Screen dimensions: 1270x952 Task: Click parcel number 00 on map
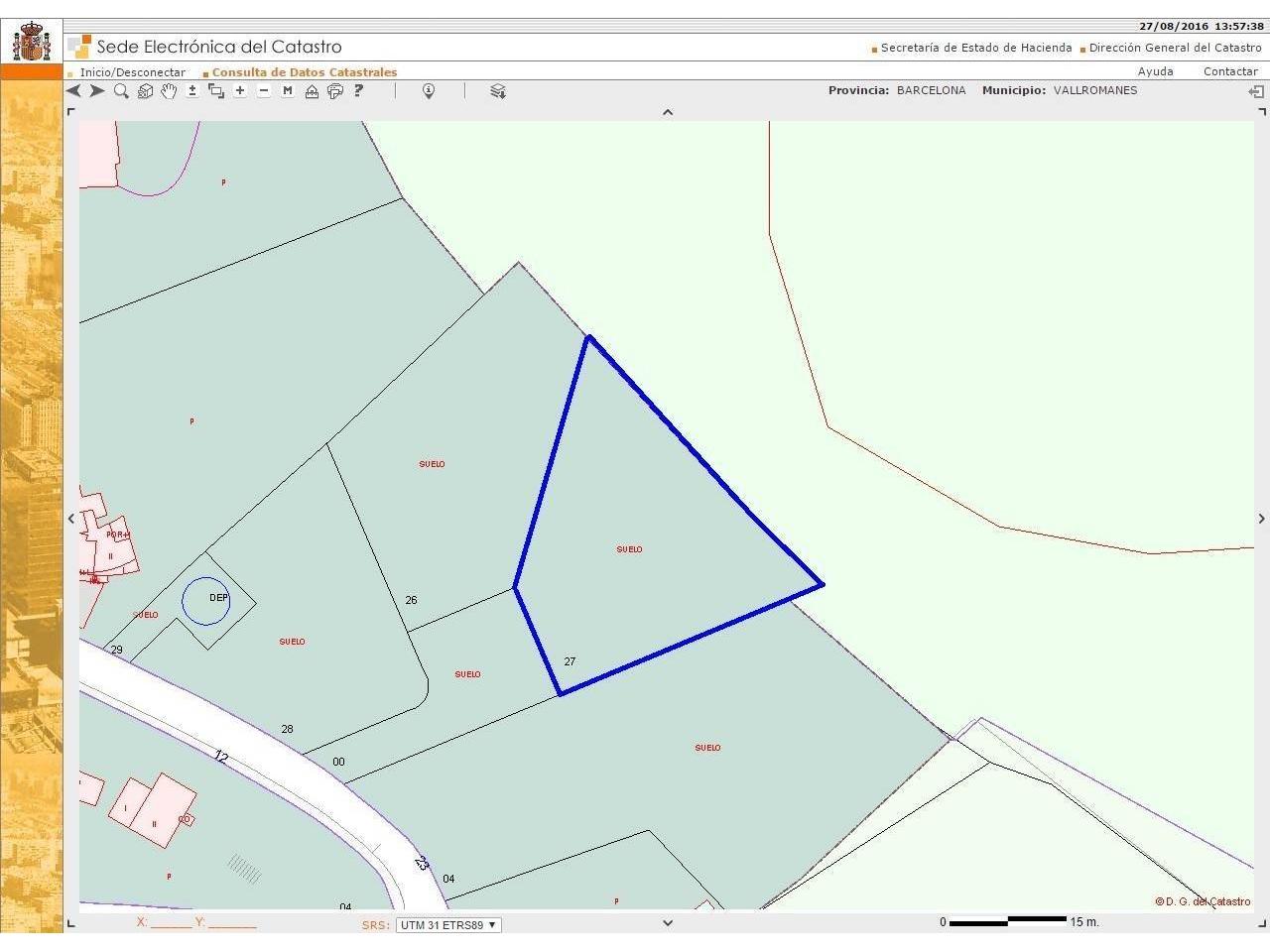(338, 762)
